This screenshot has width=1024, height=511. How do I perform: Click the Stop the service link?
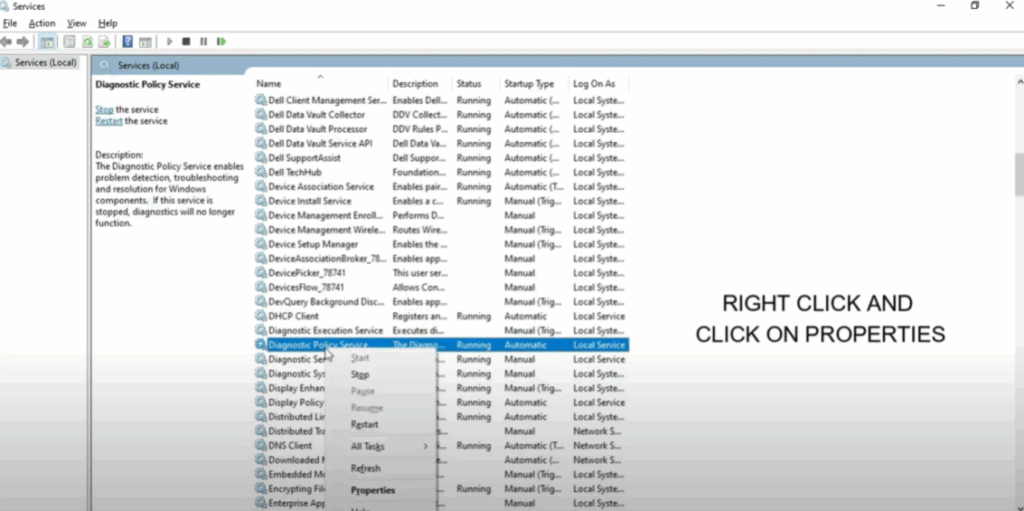[104, 109]
